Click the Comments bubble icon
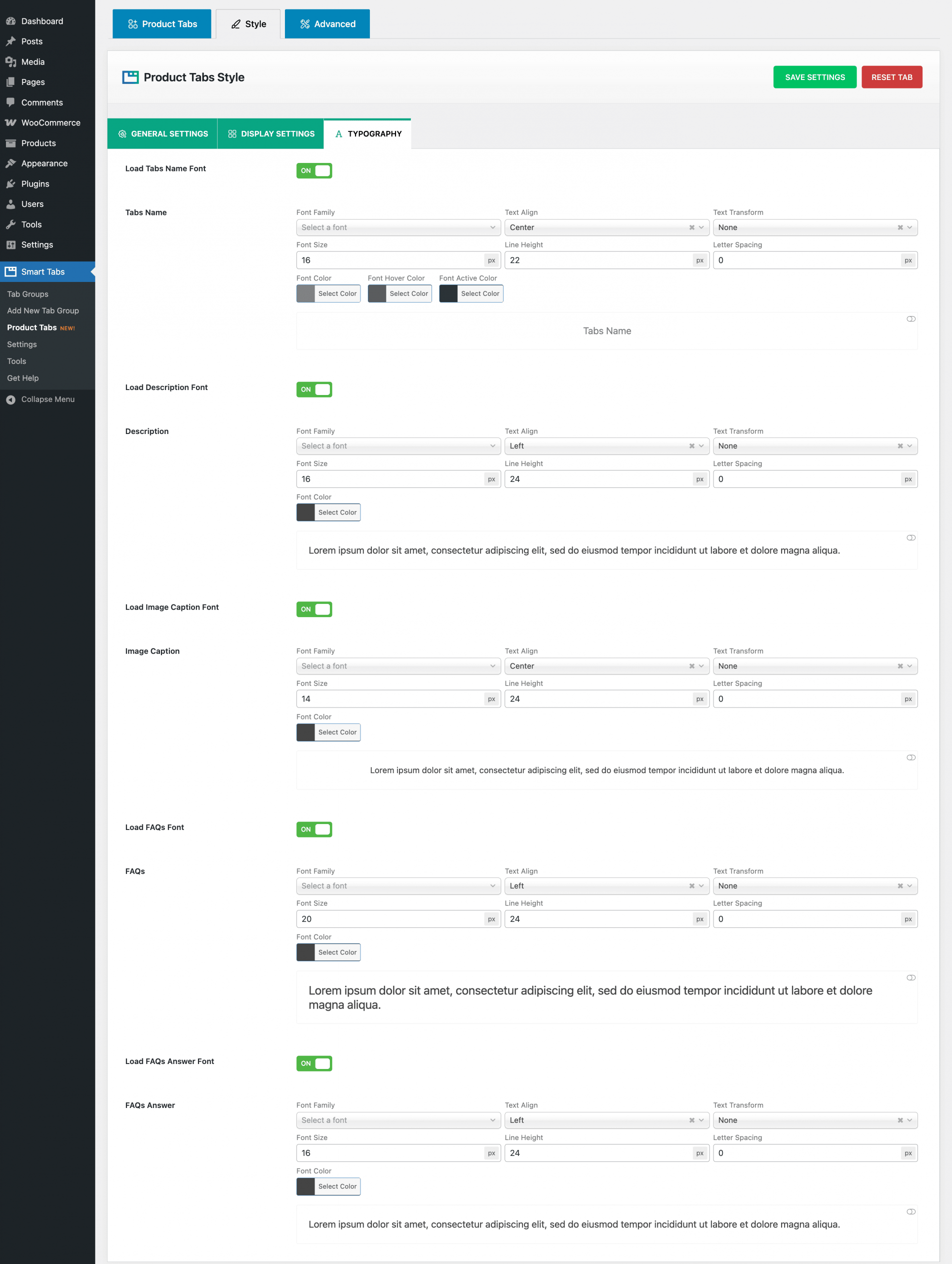Viewport: 952px width, 1264px height. (x=11, y=102)
